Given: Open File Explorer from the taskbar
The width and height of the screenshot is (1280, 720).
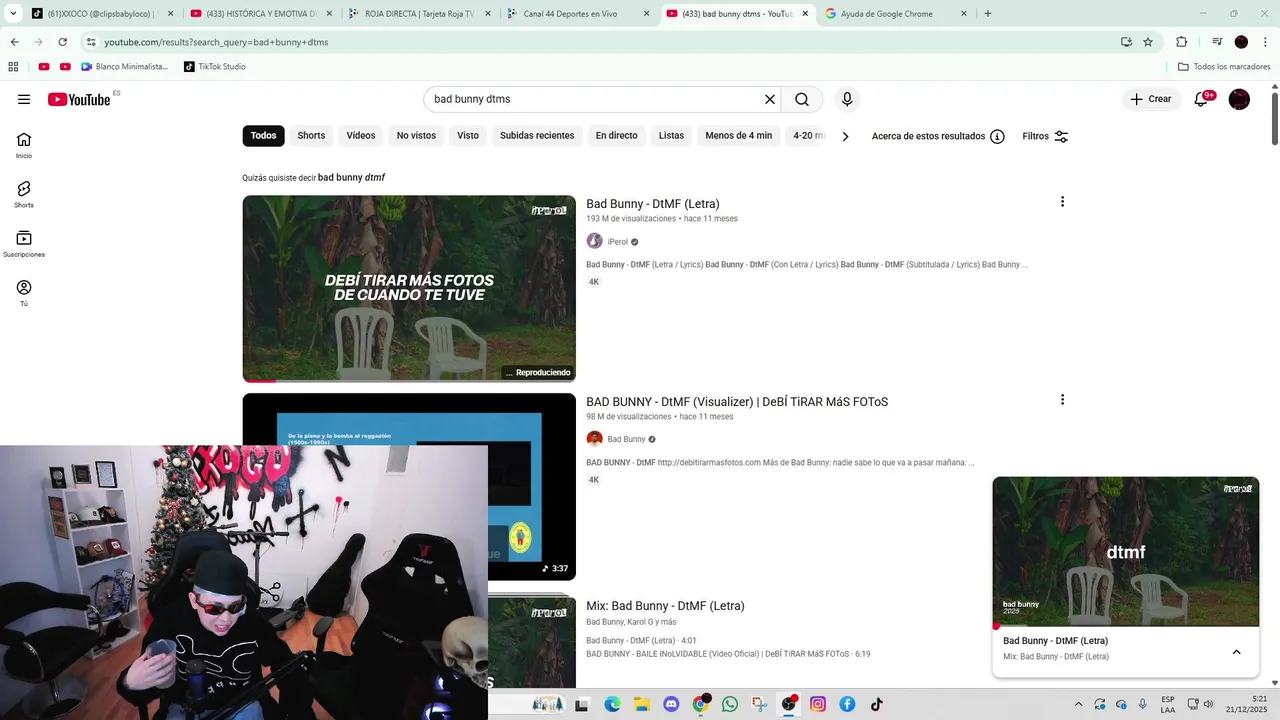Looking at the screenshot, I should click(x=641, y=704).
